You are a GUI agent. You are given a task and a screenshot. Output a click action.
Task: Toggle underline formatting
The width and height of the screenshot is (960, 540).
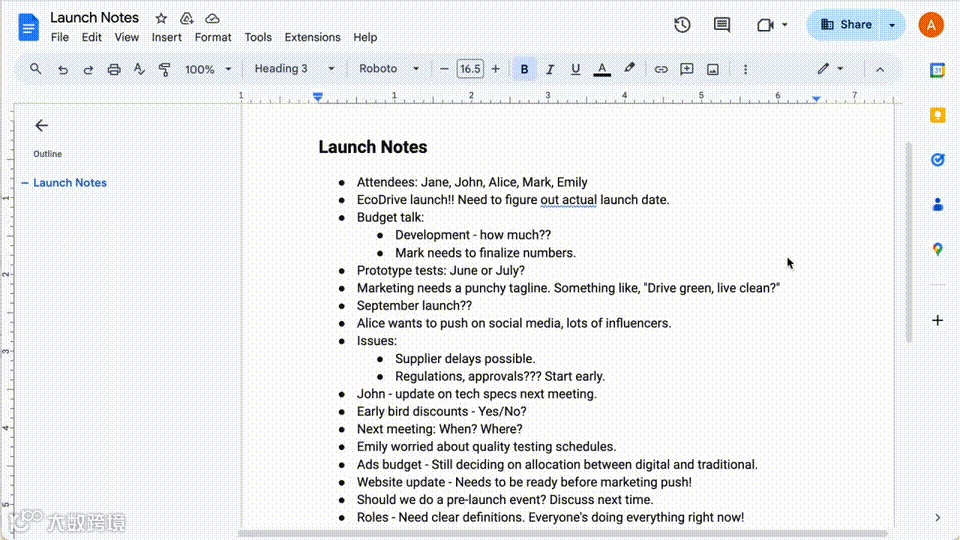pyautogui.click(x=575, y=69)
